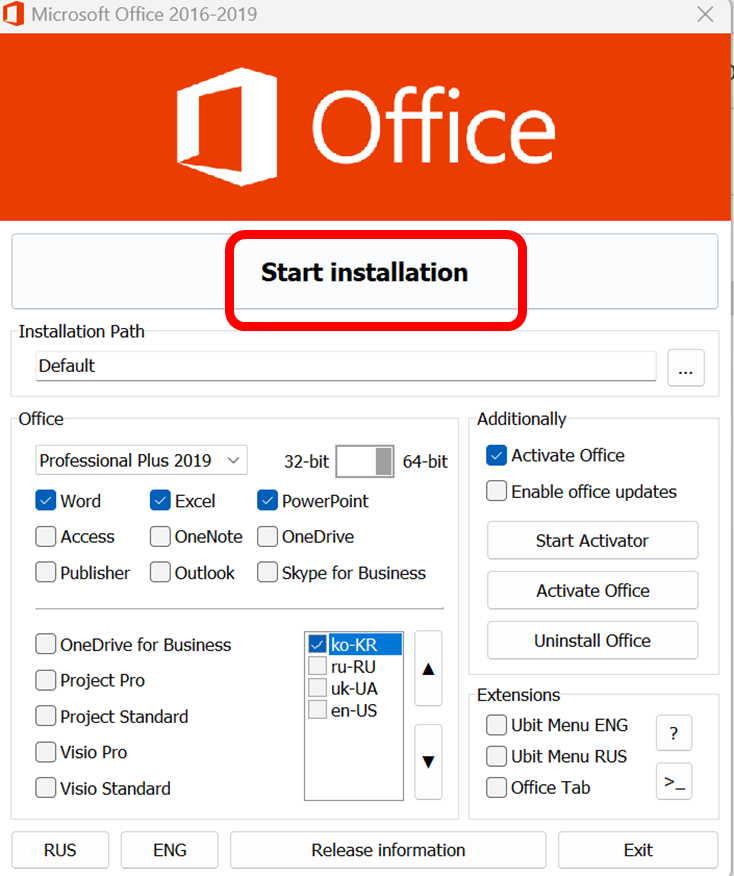Open the installation path browse button
The image size is (734, 876).
pyautogui.click(x=685, y=368)
